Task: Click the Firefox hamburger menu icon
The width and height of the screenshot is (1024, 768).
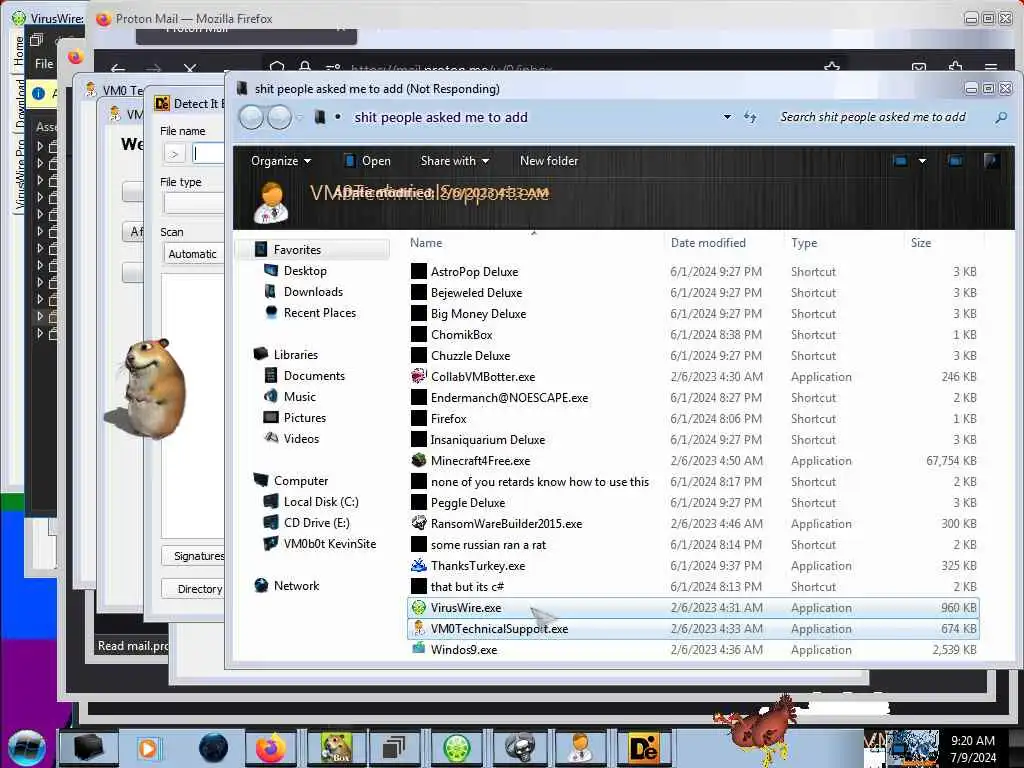Action: (x=991, y=68)
